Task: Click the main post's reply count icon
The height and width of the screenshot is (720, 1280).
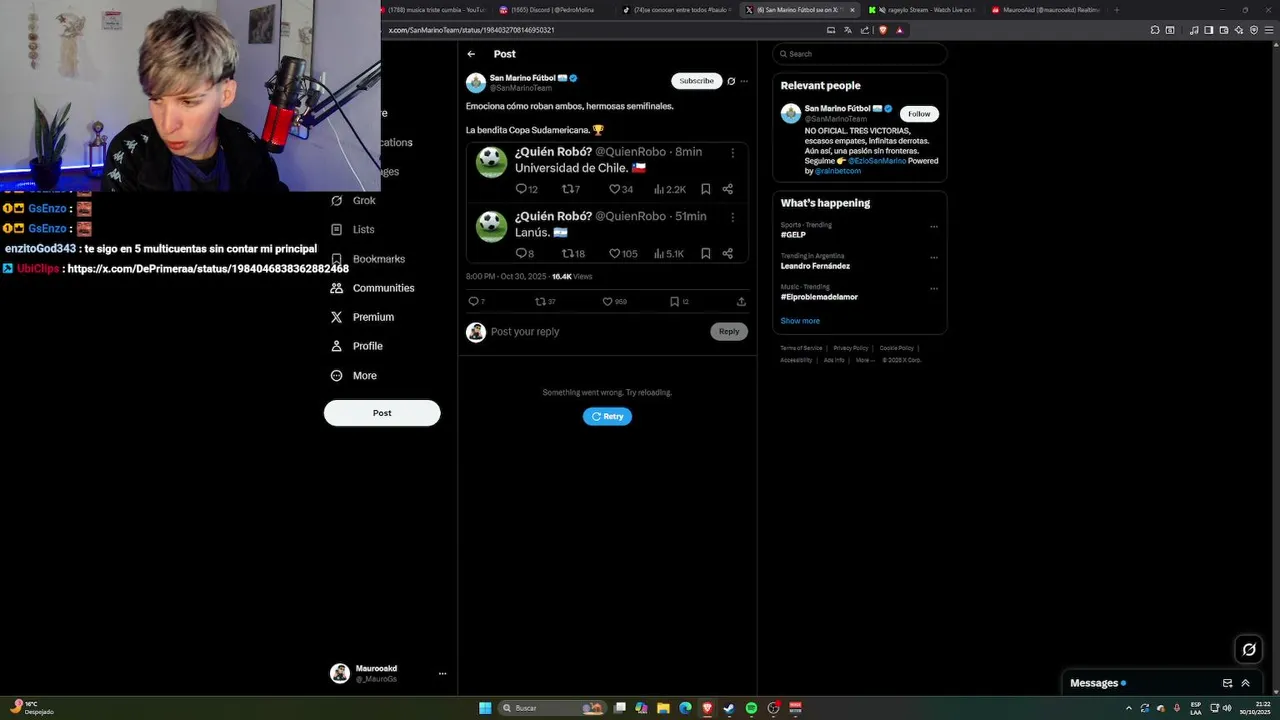Action: [473, 301]
